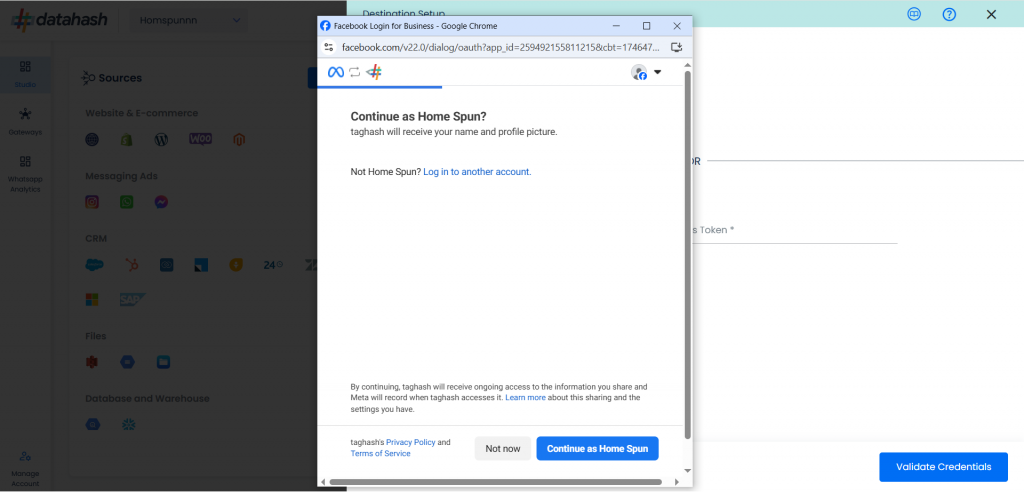Click the 'Continue as Home Spun?' heading
The width and height of the screenshot is (1024, 493).
coord(419,117)
